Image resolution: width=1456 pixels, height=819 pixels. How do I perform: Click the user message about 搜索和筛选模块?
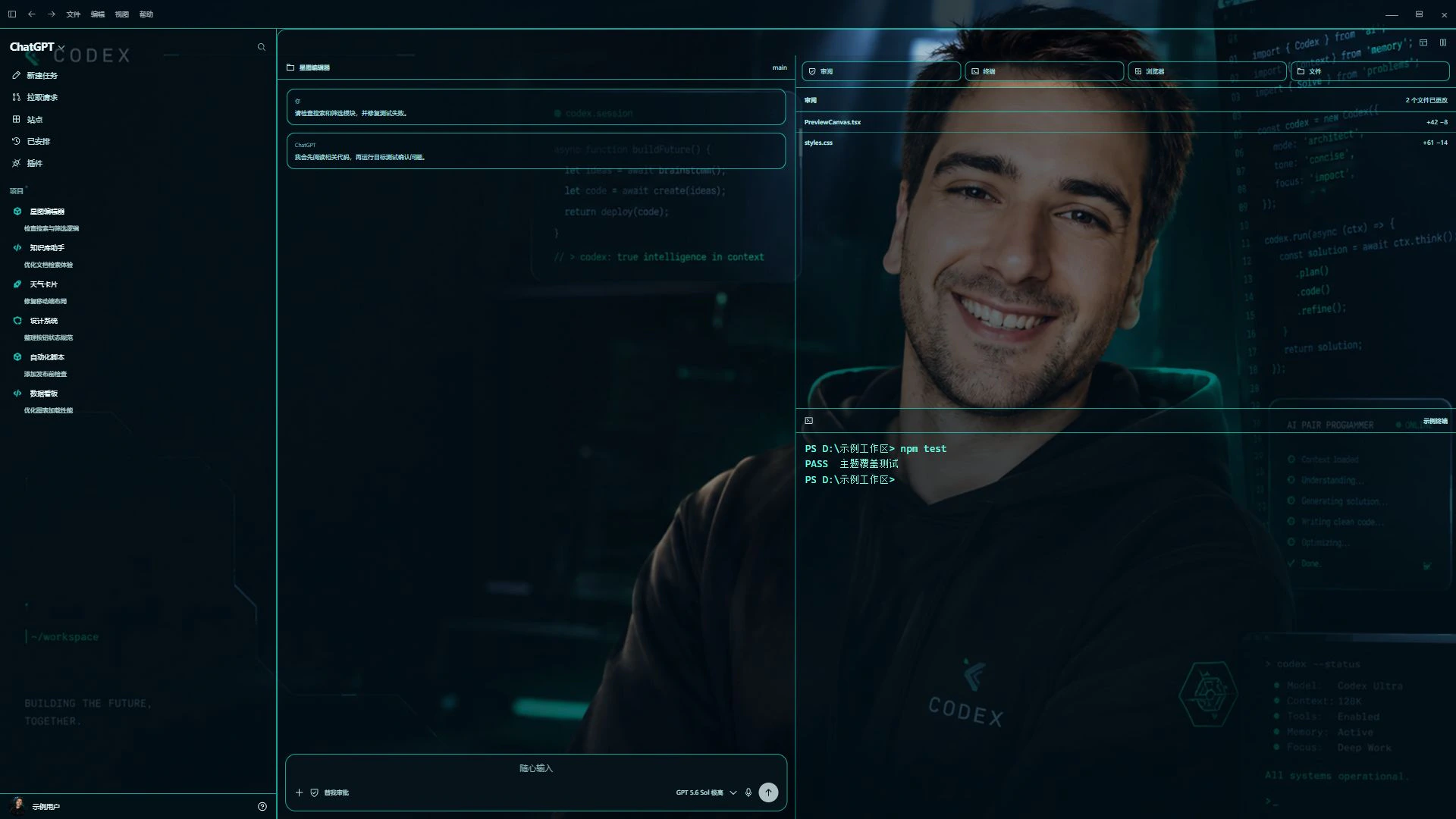tap(536, 107)
